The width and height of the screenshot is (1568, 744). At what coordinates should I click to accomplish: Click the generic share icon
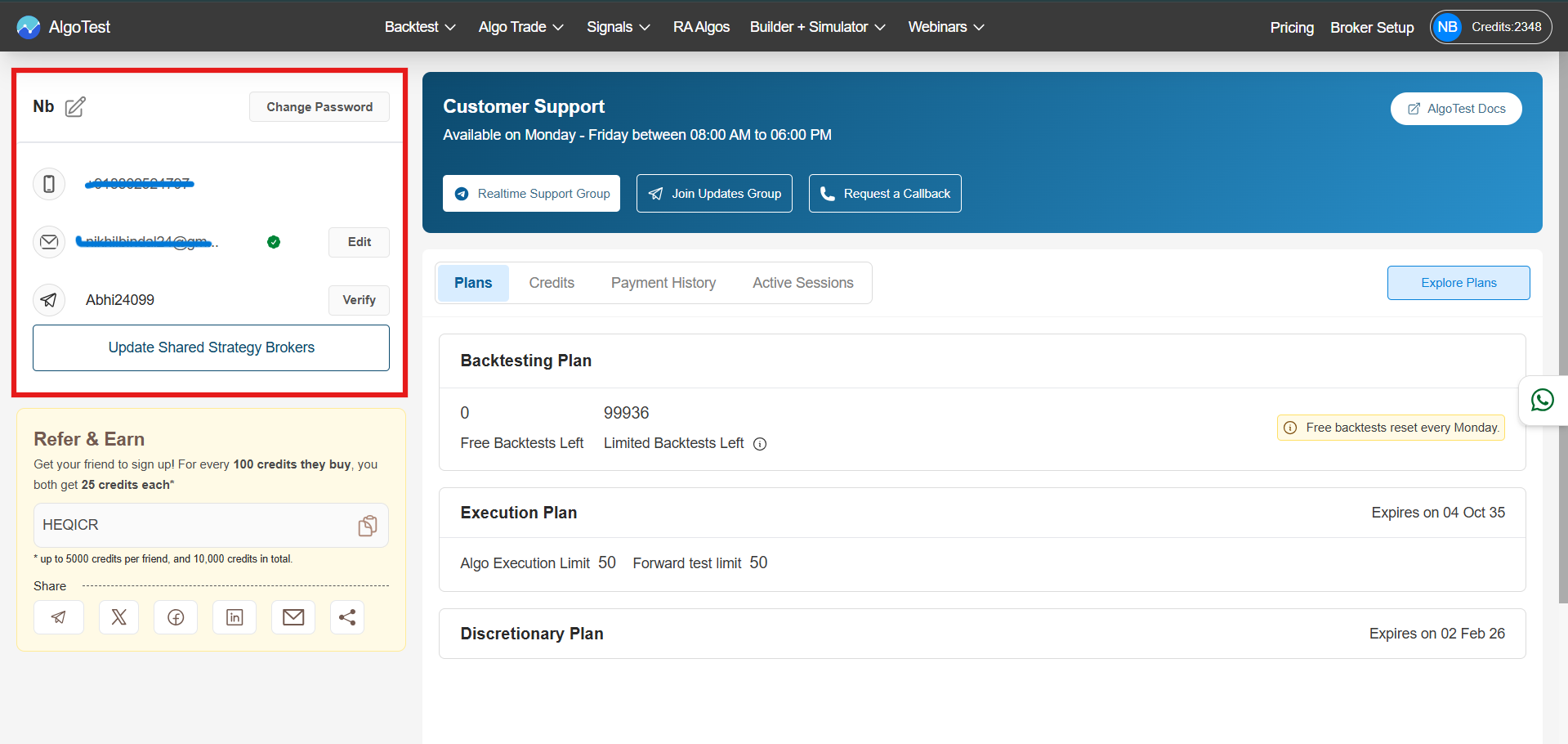coord(347,617)
